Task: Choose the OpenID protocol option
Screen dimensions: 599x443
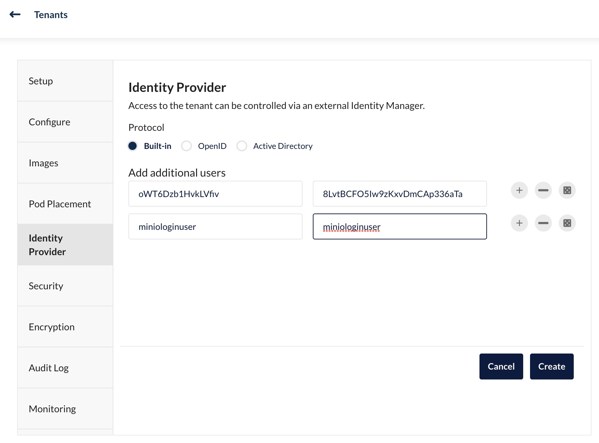Action: coord(186,146)
